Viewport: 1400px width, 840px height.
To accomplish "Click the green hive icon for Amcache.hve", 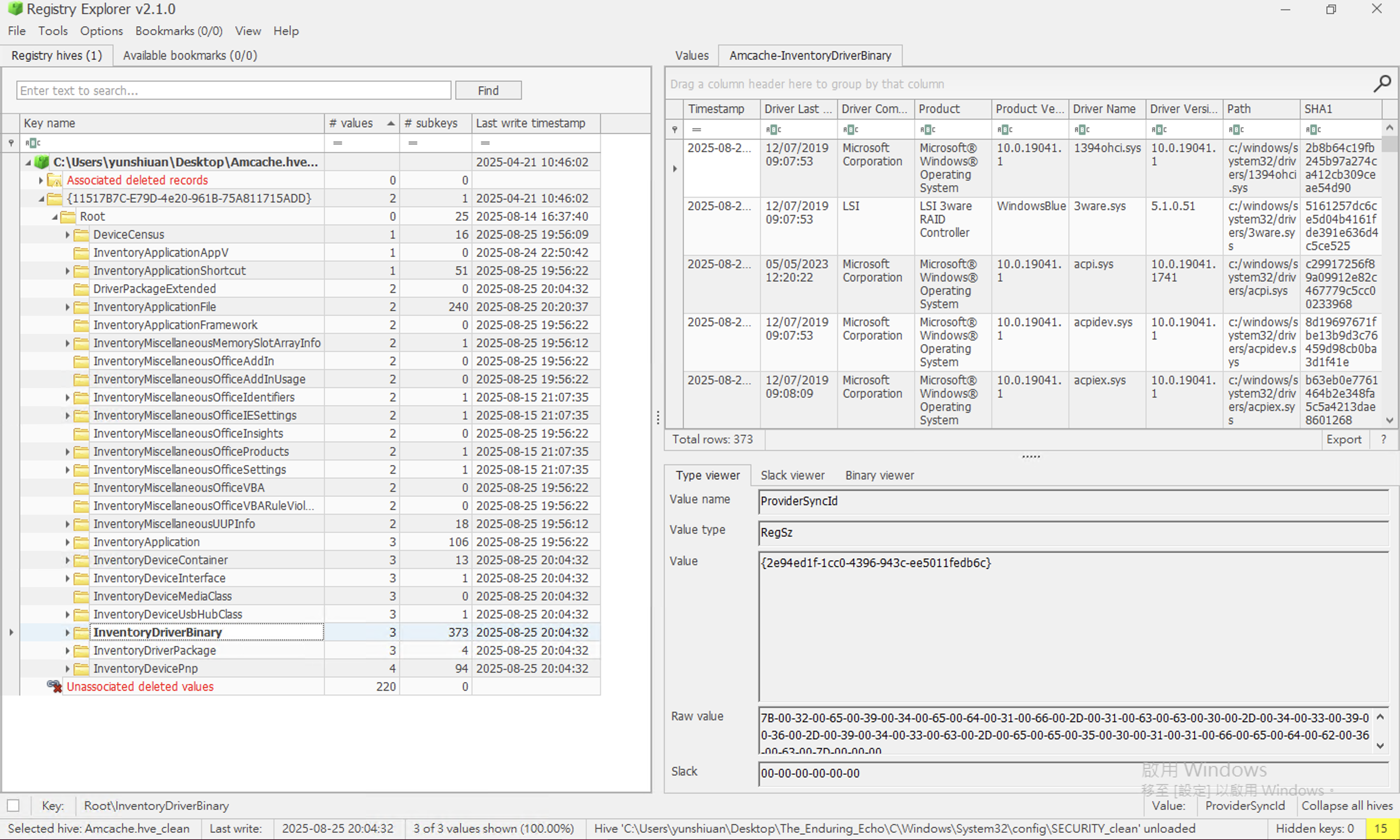I will coord(42,162).
